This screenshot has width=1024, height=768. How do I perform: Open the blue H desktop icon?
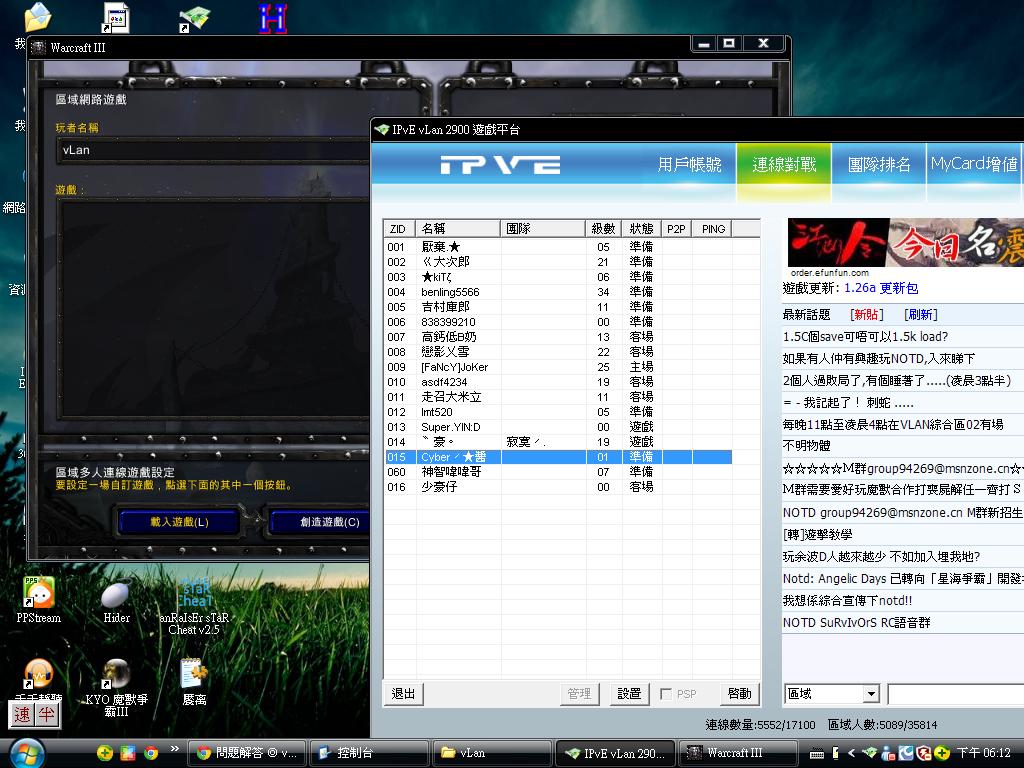pyautogui.click(x=272, y=18)
